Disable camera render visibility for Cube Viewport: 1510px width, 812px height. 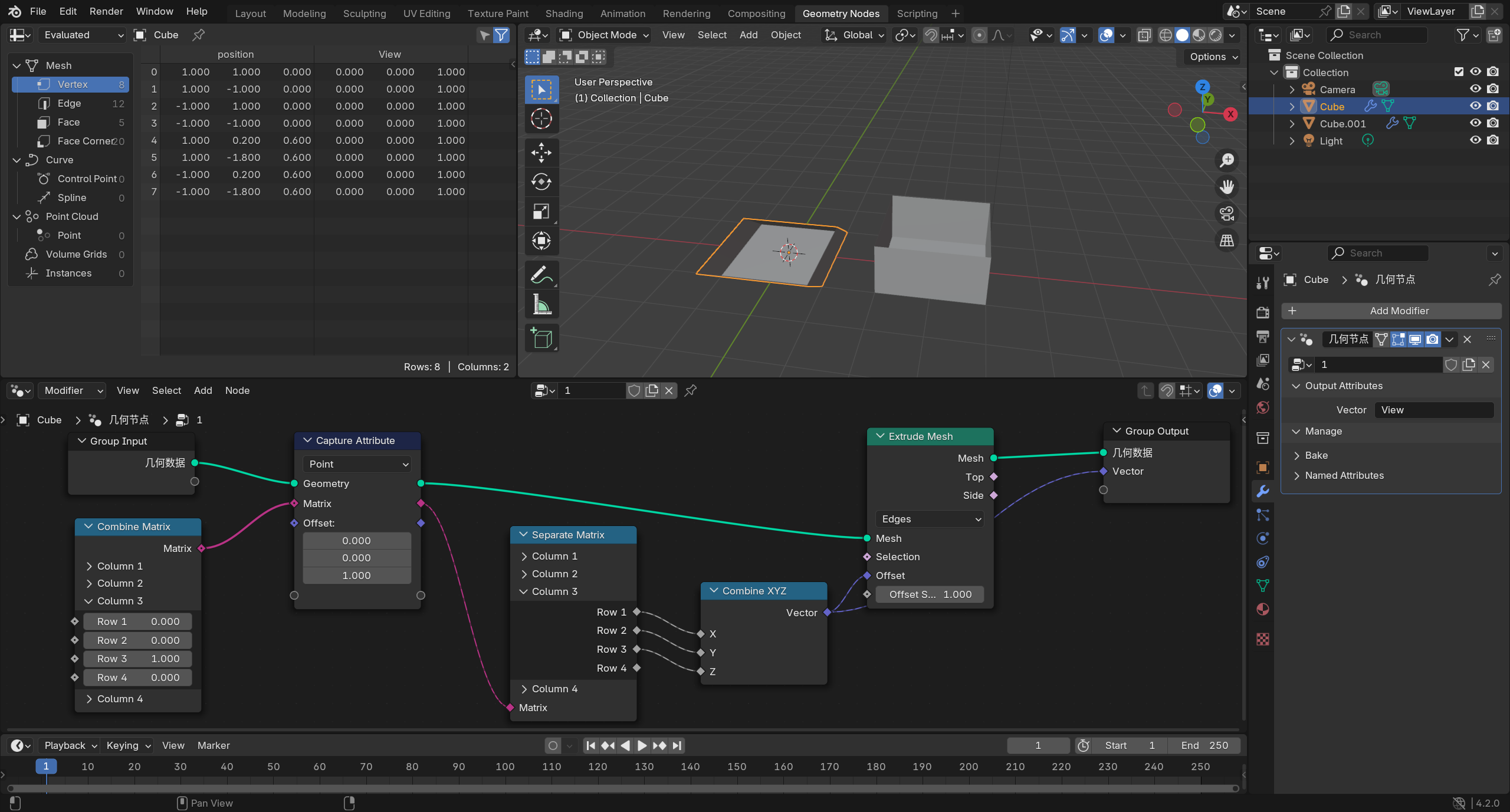pyautogui.click(x=1493, y=106)
